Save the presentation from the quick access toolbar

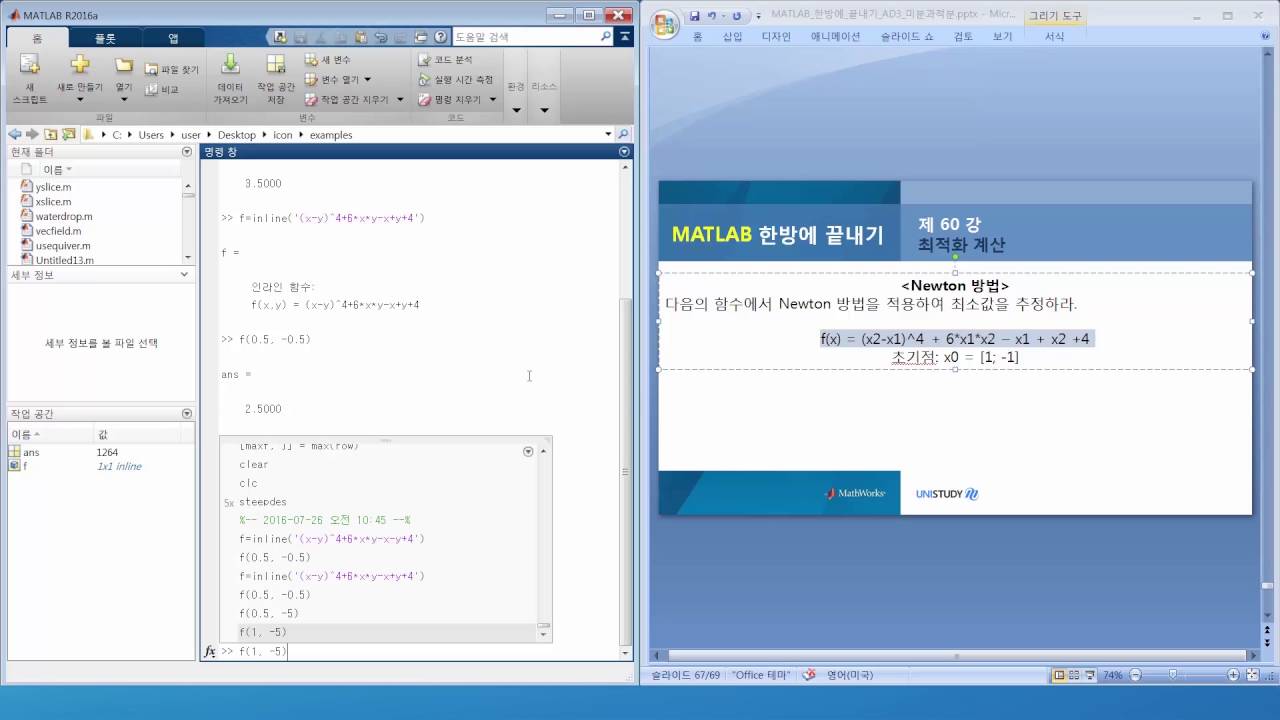tap(695, 16)
